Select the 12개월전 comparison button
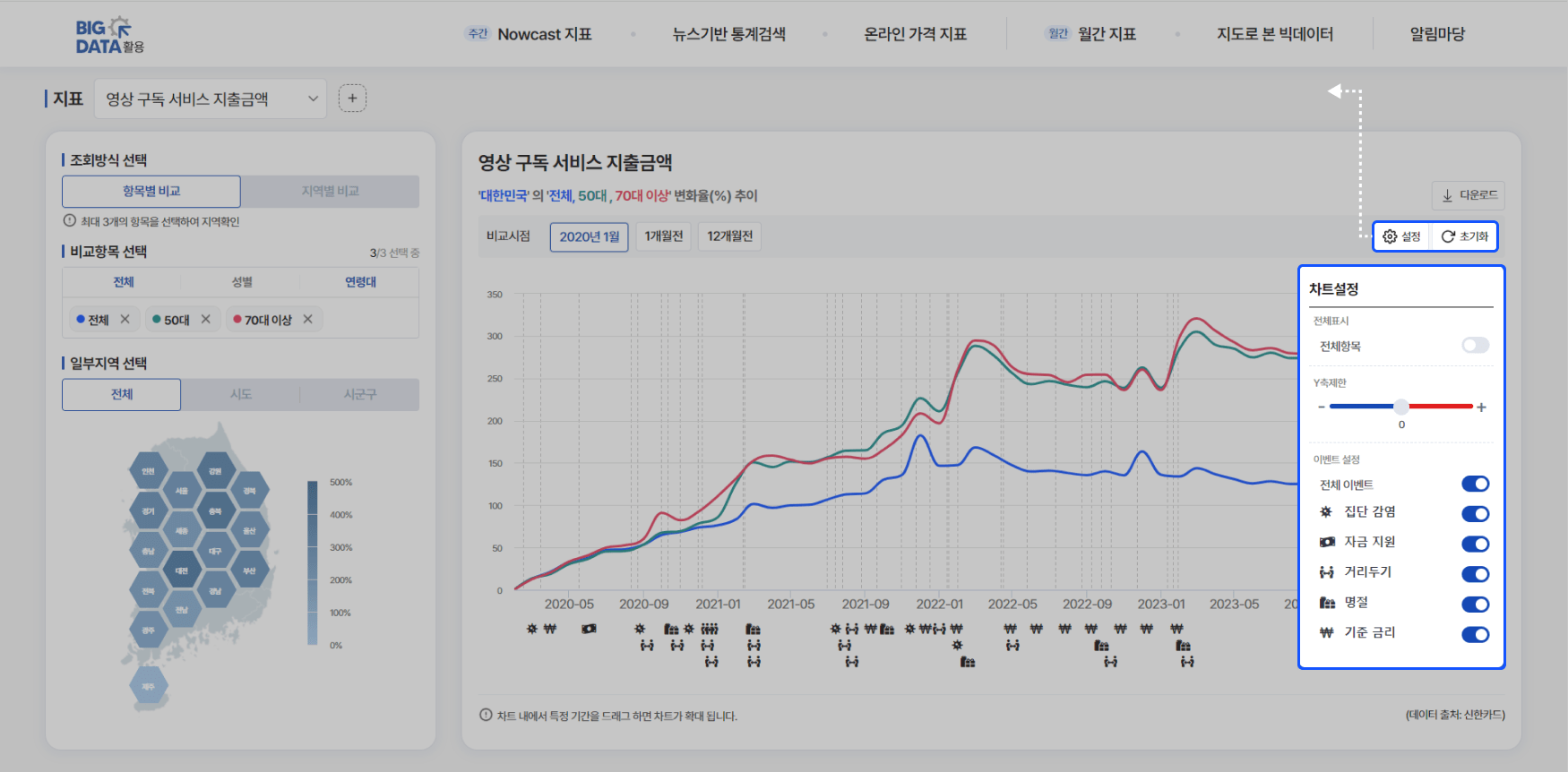The height and width of the screenshot is (772, 1568). click(x=729, y=236)
